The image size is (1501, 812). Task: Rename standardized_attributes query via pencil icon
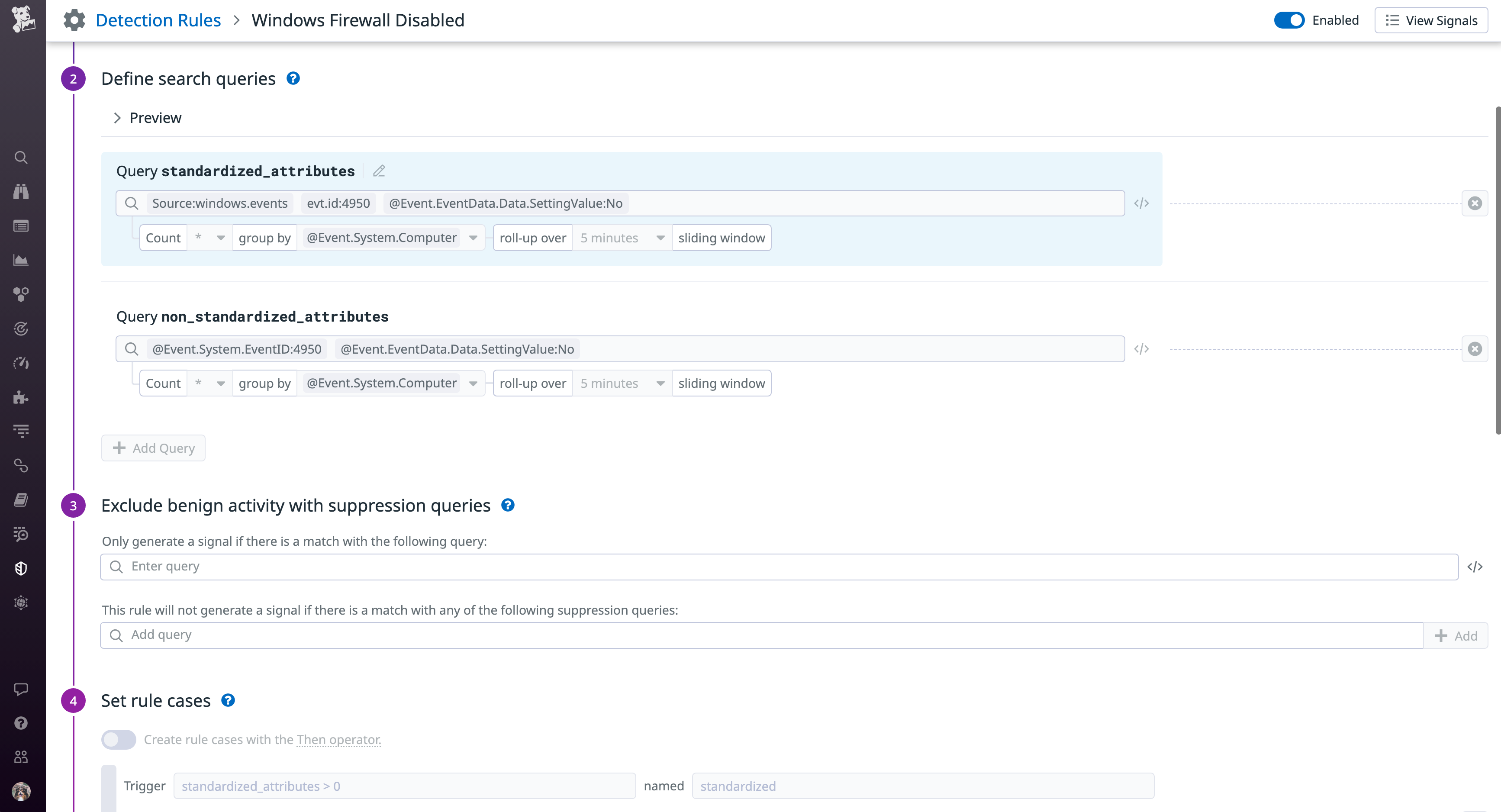point(379,171)
